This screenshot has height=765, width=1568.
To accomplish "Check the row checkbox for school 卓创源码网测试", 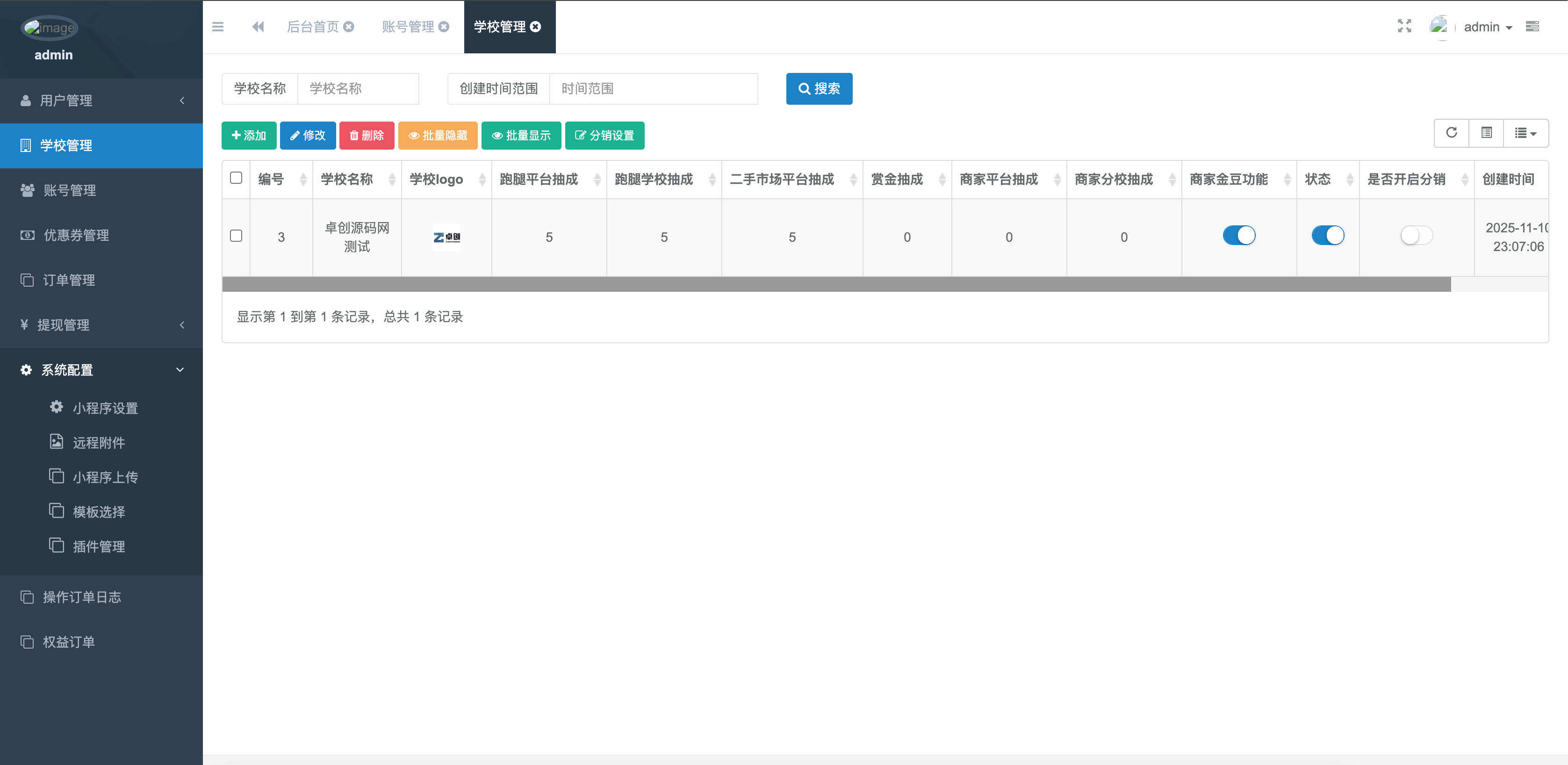I will pyautogui.click(x=236, y=237).
